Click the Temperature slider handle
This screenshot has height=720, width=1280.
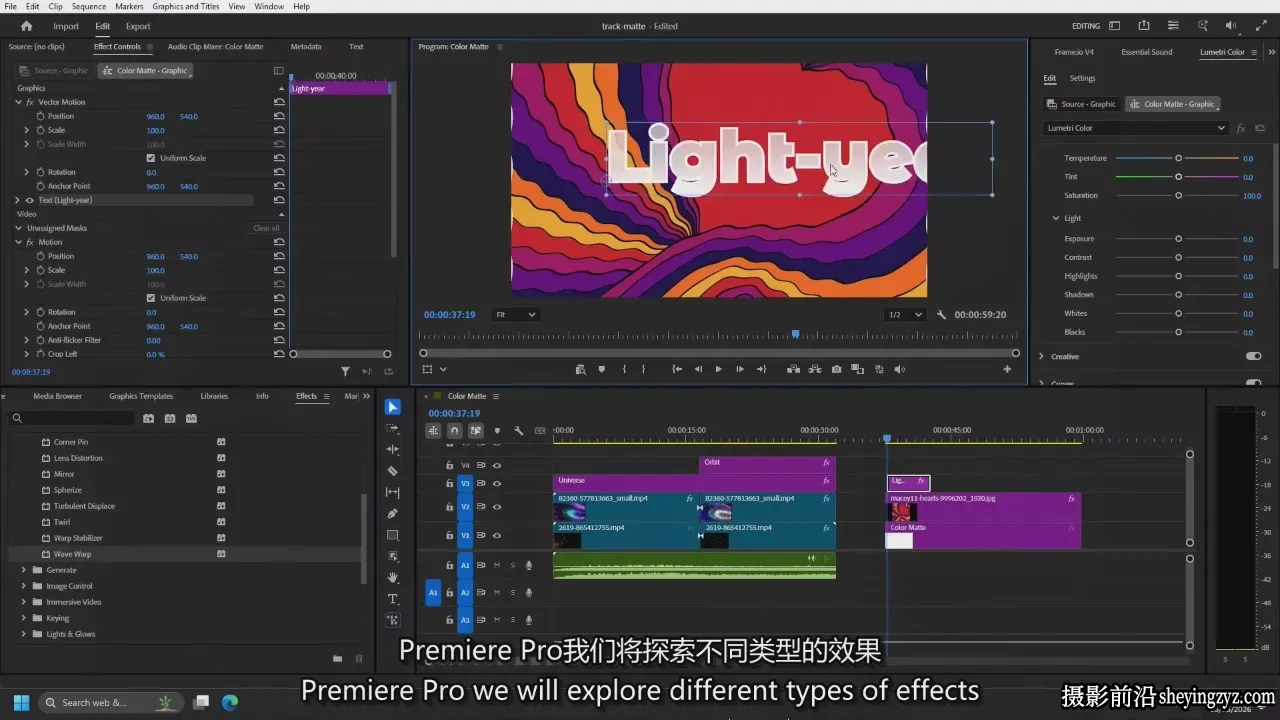click(1178, 158)
